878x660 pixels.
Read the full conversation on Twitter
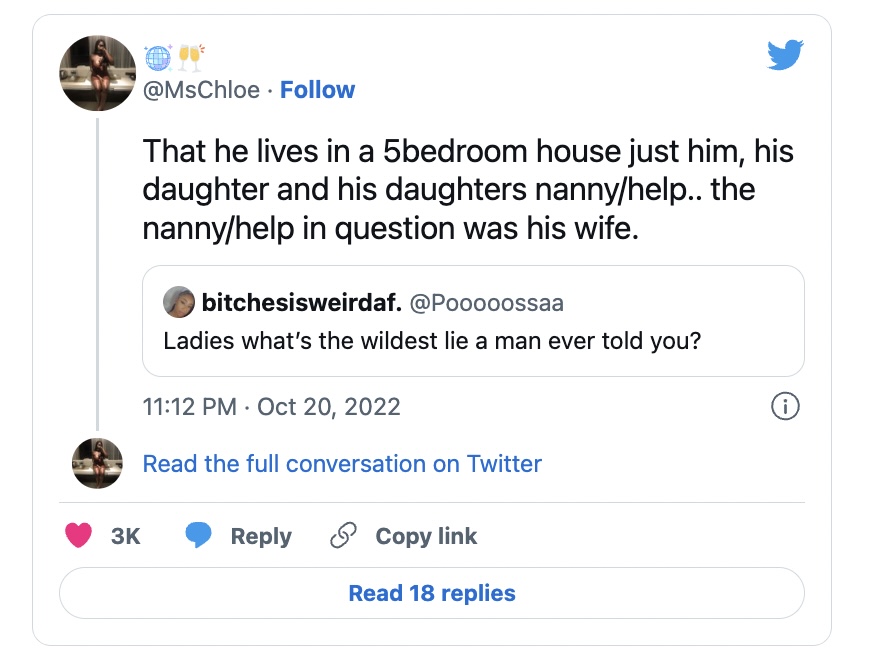coord(342,464)
